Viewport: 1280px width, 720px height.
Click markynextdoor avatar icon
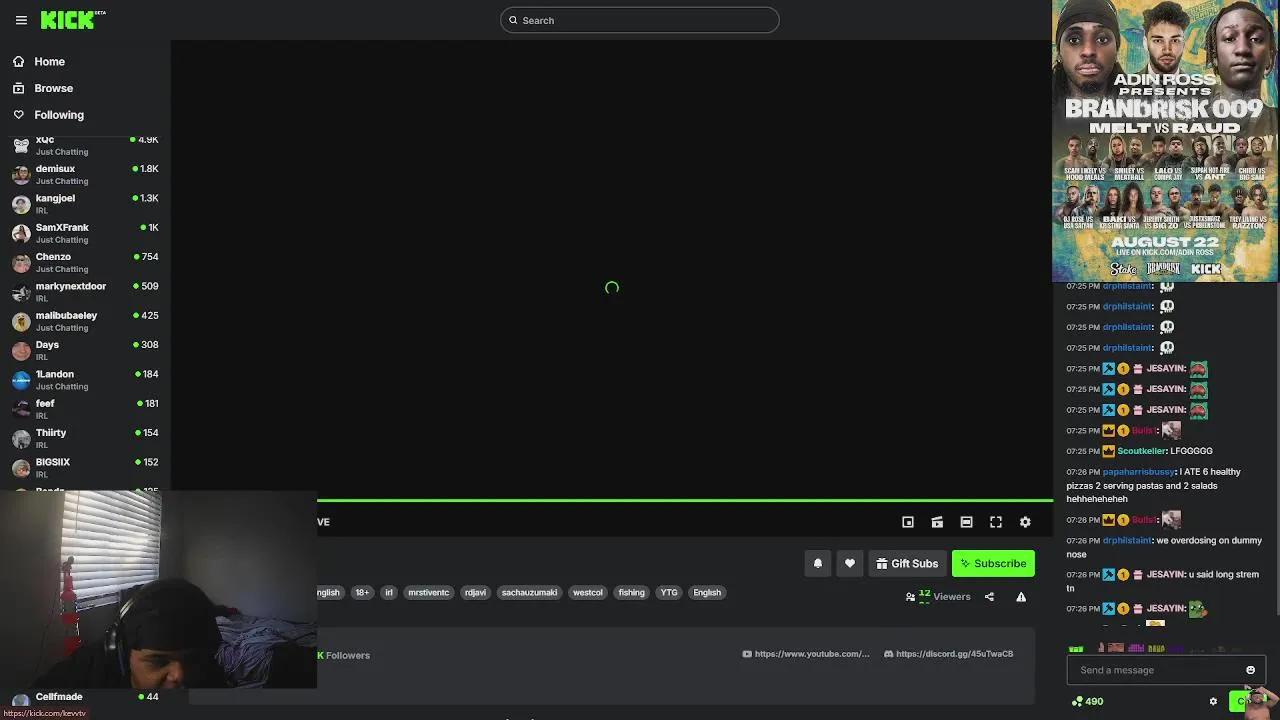(x=21, y=292)
